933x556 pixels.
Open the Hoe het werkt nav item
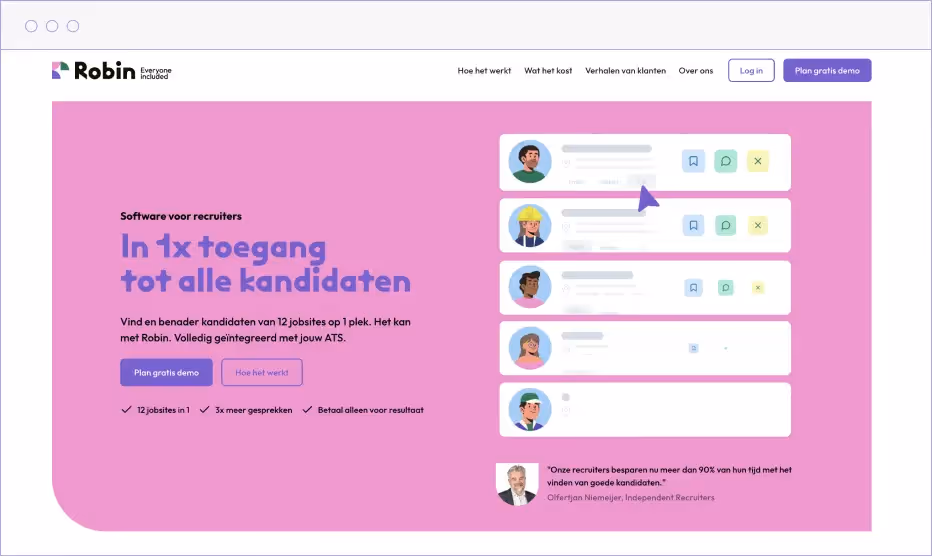coord(484,70)
